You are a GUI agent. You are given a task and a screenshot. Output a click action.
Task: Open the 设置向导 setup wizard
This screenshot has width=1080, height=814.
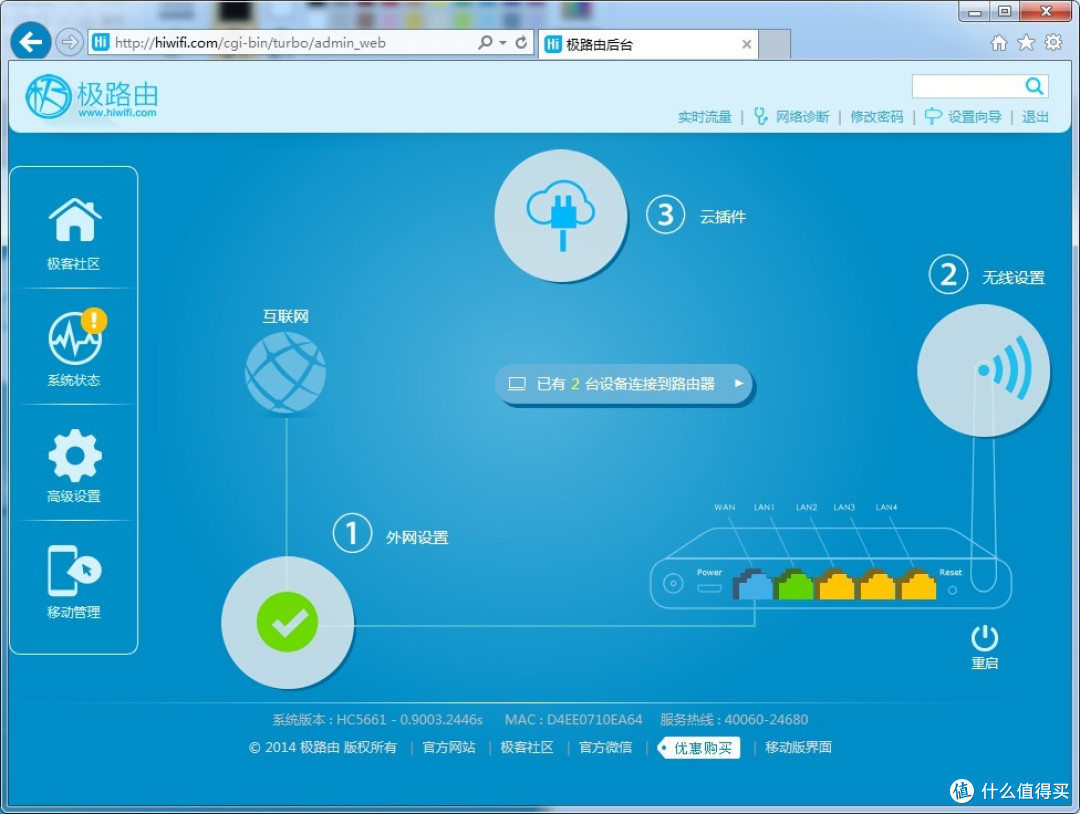(973, 117)
